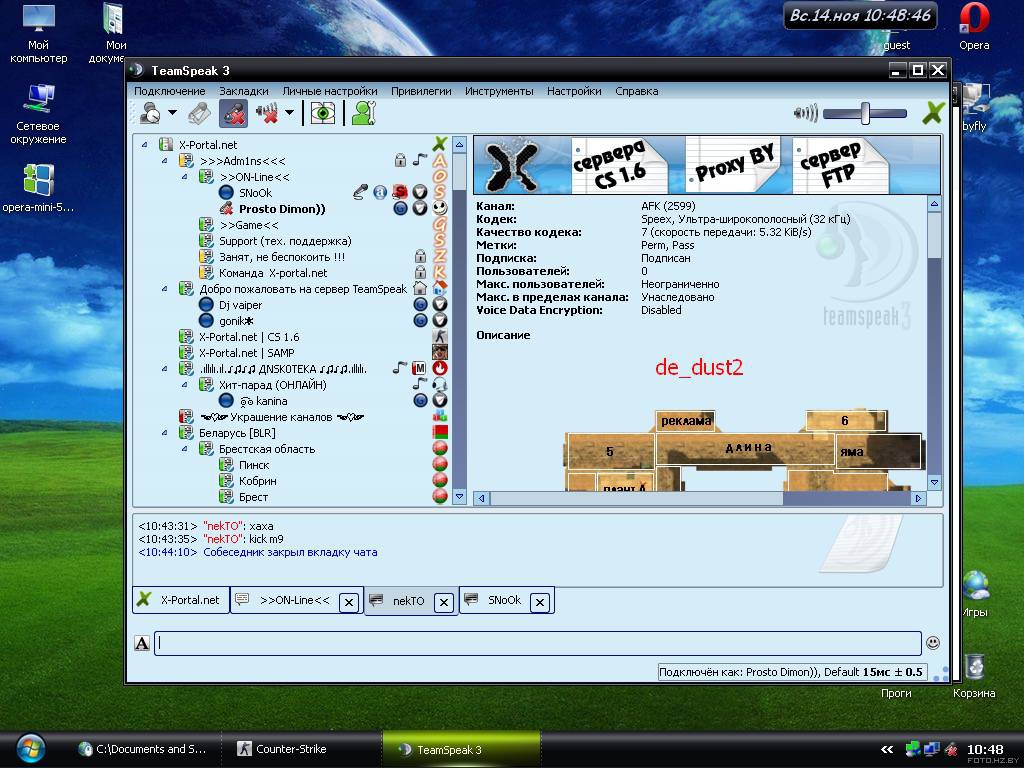The width and height of the screenshot is (1024, 768).
Task: Open the away status toolbar icon
Action: pyautogui.click(x=151, y=114)
